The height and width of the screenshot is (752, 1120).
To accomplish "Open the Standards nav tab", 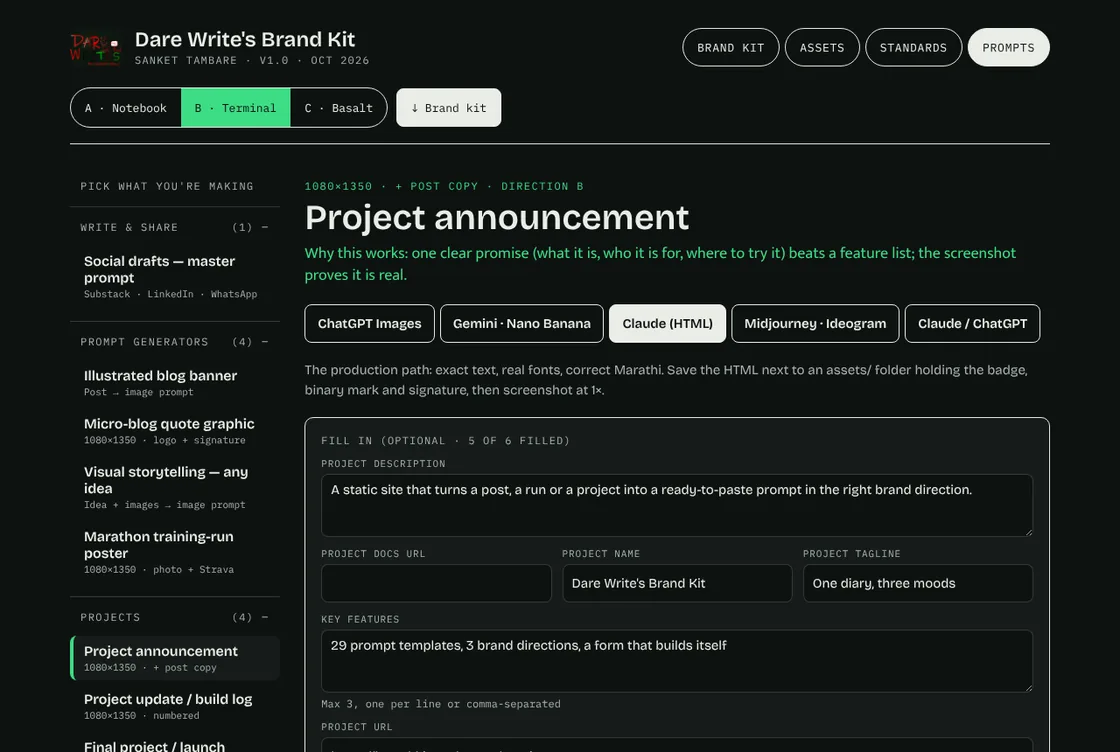I will click(913, 48).
